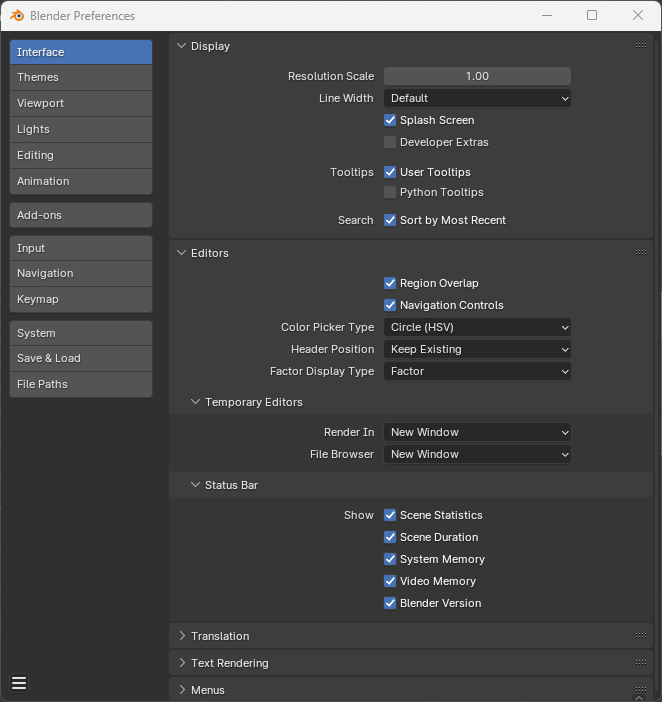Image resolution: width=662 pixels, height=702 pixels.
Task: Expand the Text Rendering panel
Action: coord(182,663)
